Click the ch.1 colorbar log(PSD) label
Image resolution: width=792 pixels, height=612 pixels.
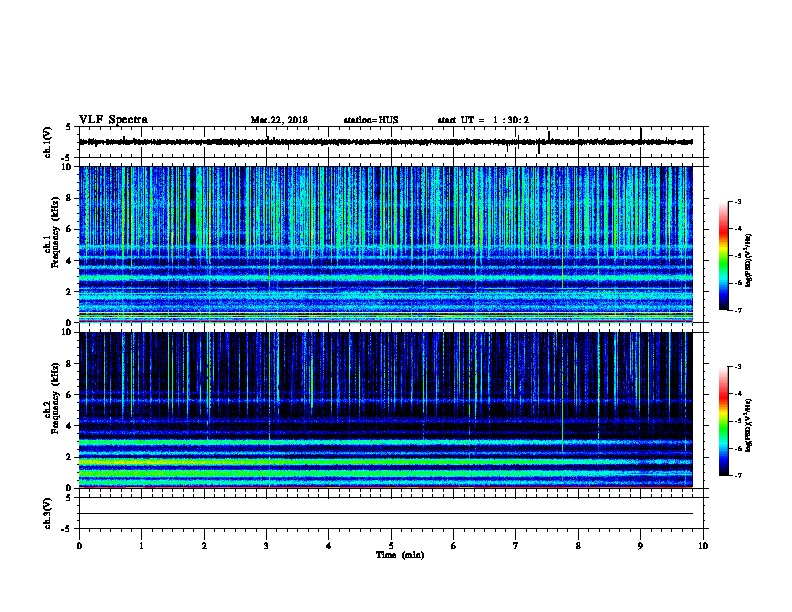(748, 260)
